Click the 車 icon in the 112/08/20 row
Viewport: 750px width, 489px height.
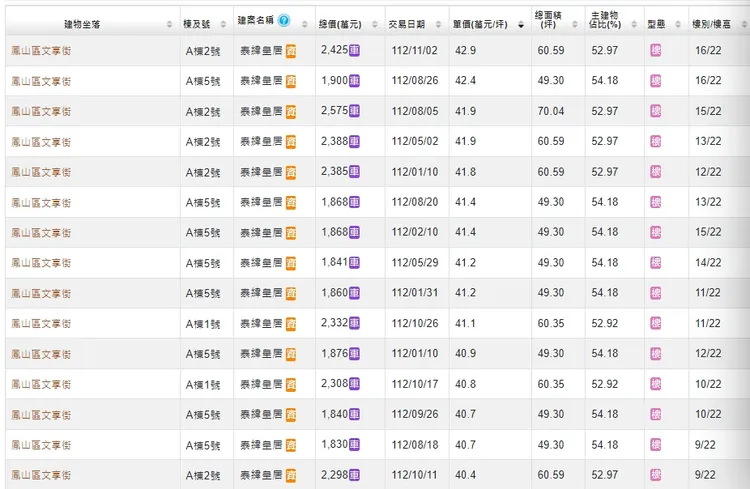[354, 202]
